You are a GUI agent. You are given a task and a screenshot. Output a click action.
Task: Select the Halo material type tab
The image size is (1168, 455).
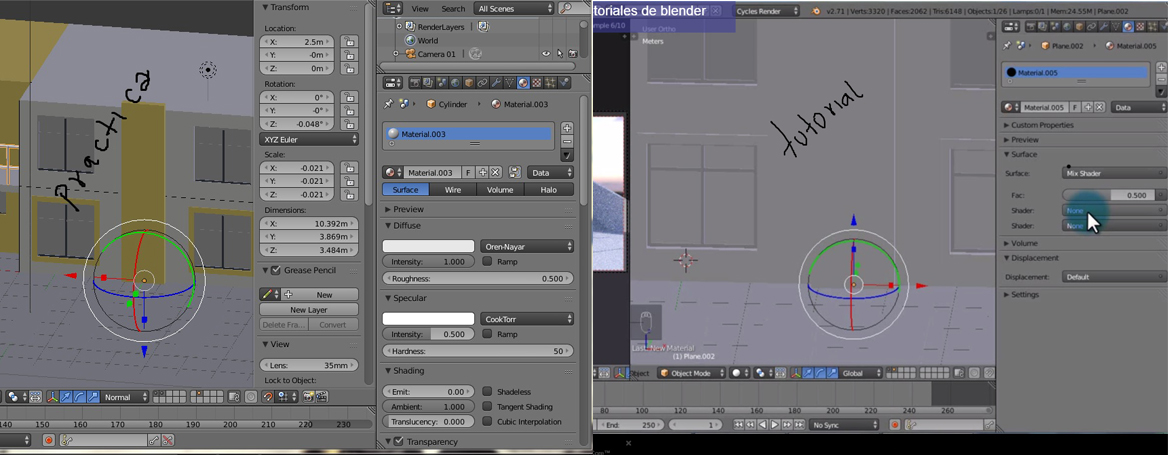[549, 190]
